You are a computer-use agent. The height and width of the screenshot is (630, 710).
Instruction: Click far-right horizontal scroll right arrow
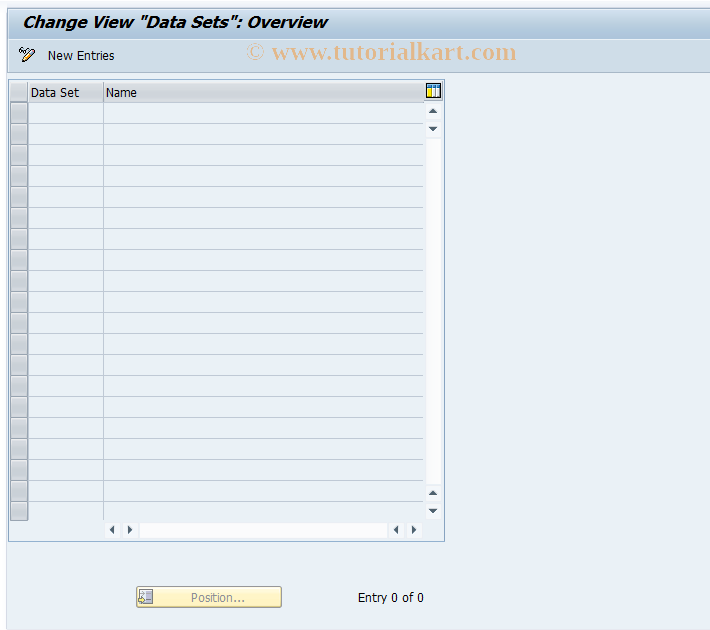coord(414,529)
